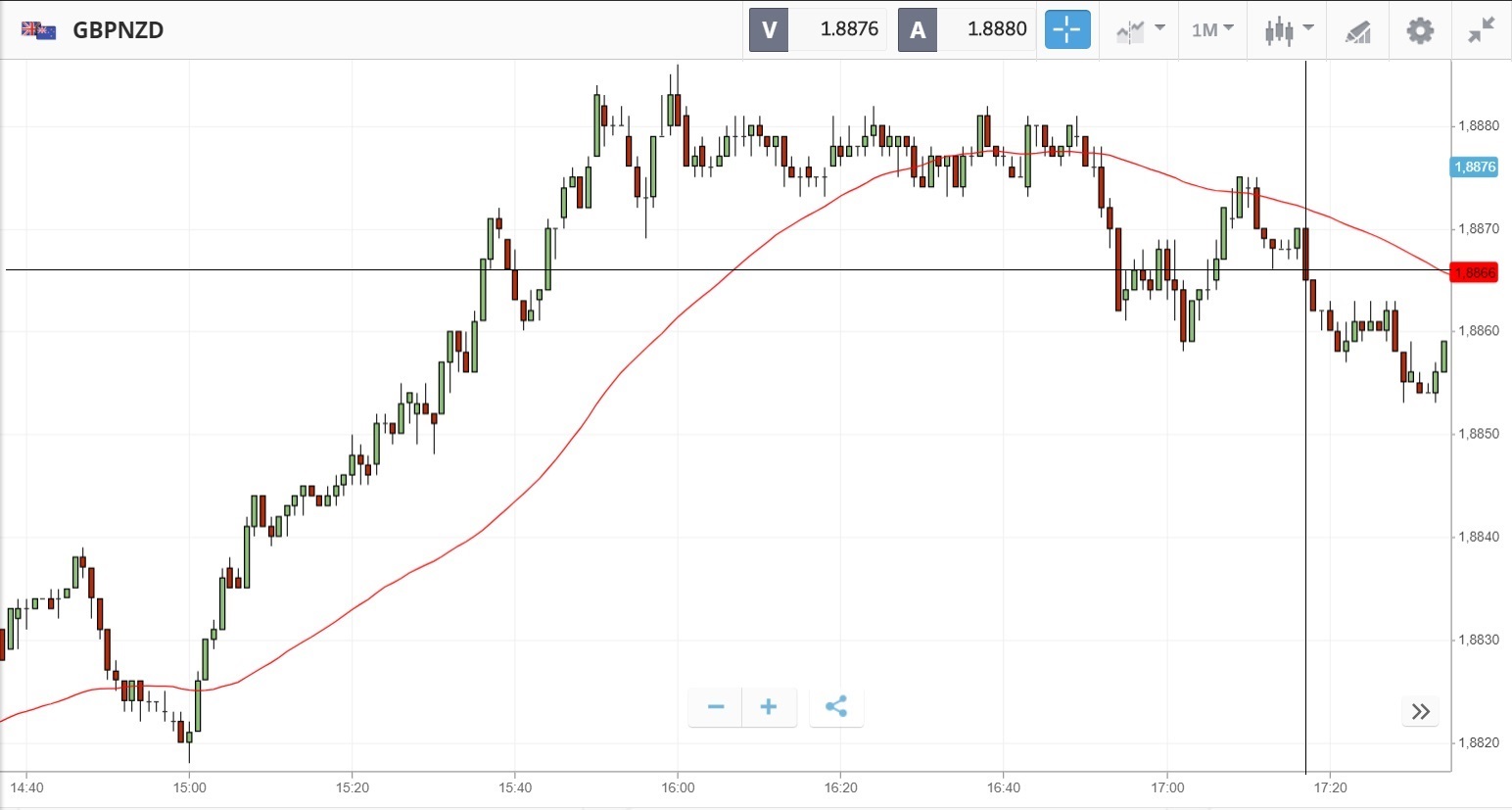Click the V sell price button
This screenshot has width=1512, height=810.
769,29
